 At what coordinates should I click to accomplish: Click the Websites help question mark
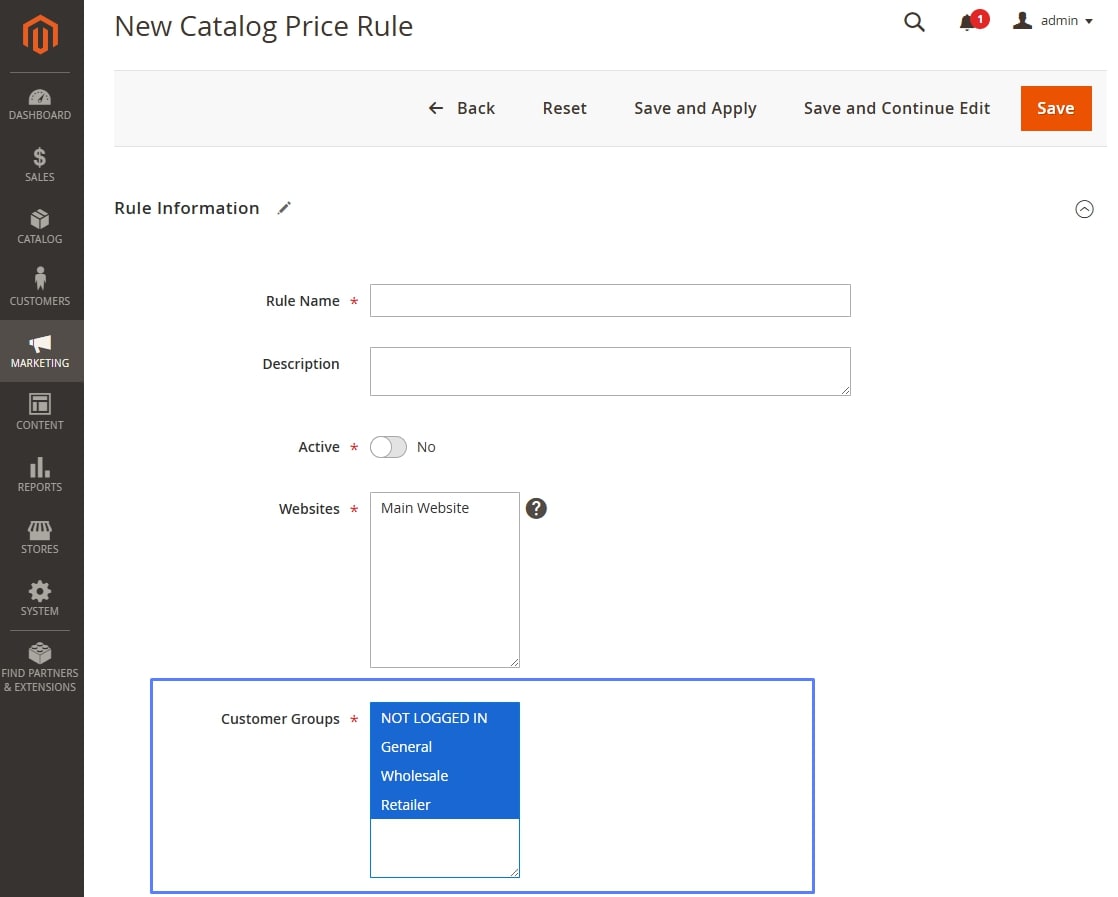536,508
